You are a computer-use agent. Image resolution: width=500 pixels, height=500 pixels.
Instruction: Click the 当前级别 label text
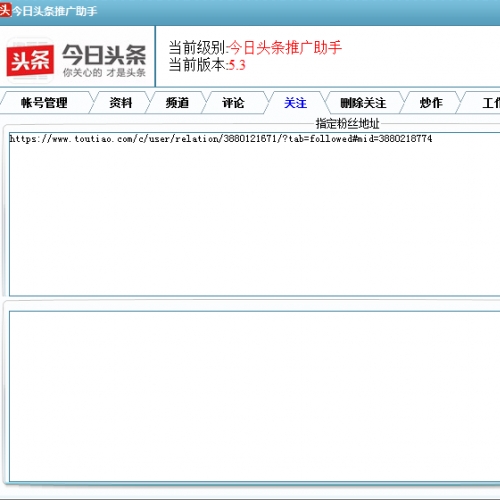tap(198, 47)
